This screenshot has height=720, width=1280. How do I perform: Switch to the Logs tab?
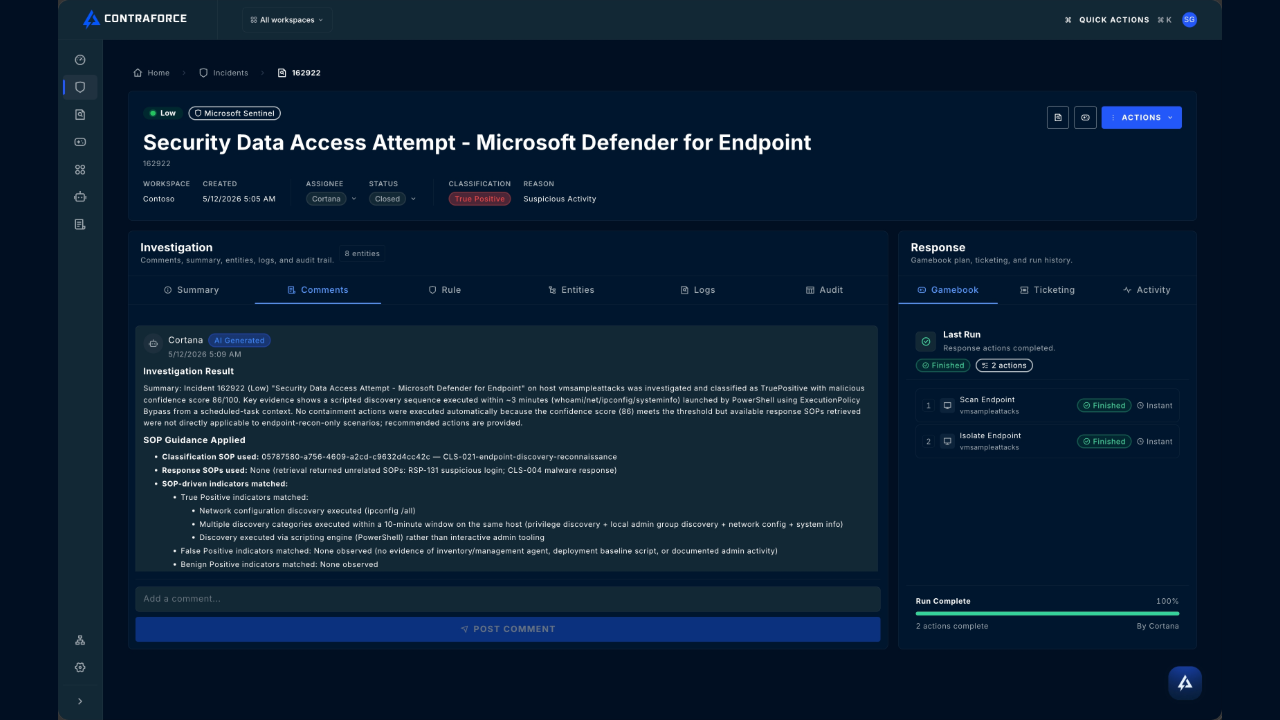tap(698, 290)
